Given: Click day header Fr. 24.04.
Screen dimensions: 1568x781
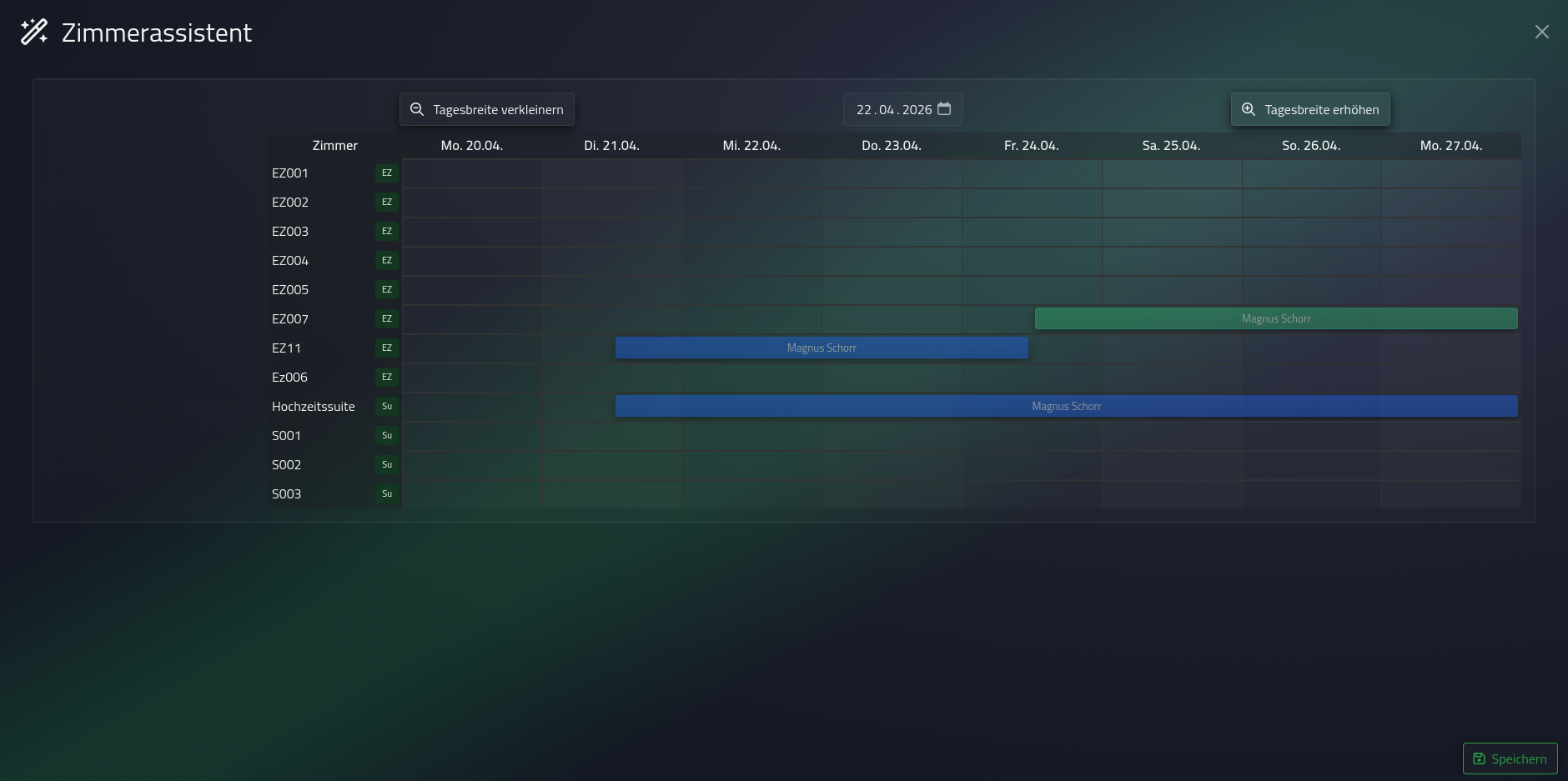Looking at the screenshot, I should 1032,146.
